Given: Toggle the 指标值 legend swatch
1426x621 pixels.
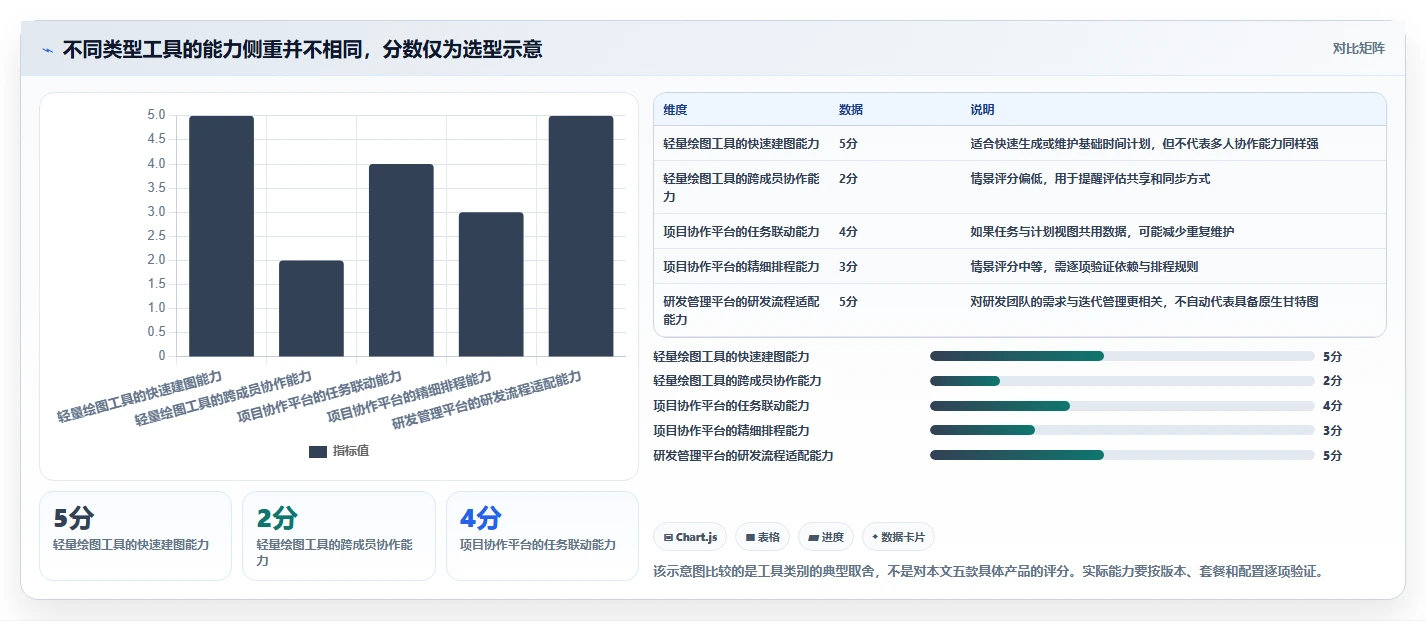Looking at the screenshot, I should coord(318,452).
